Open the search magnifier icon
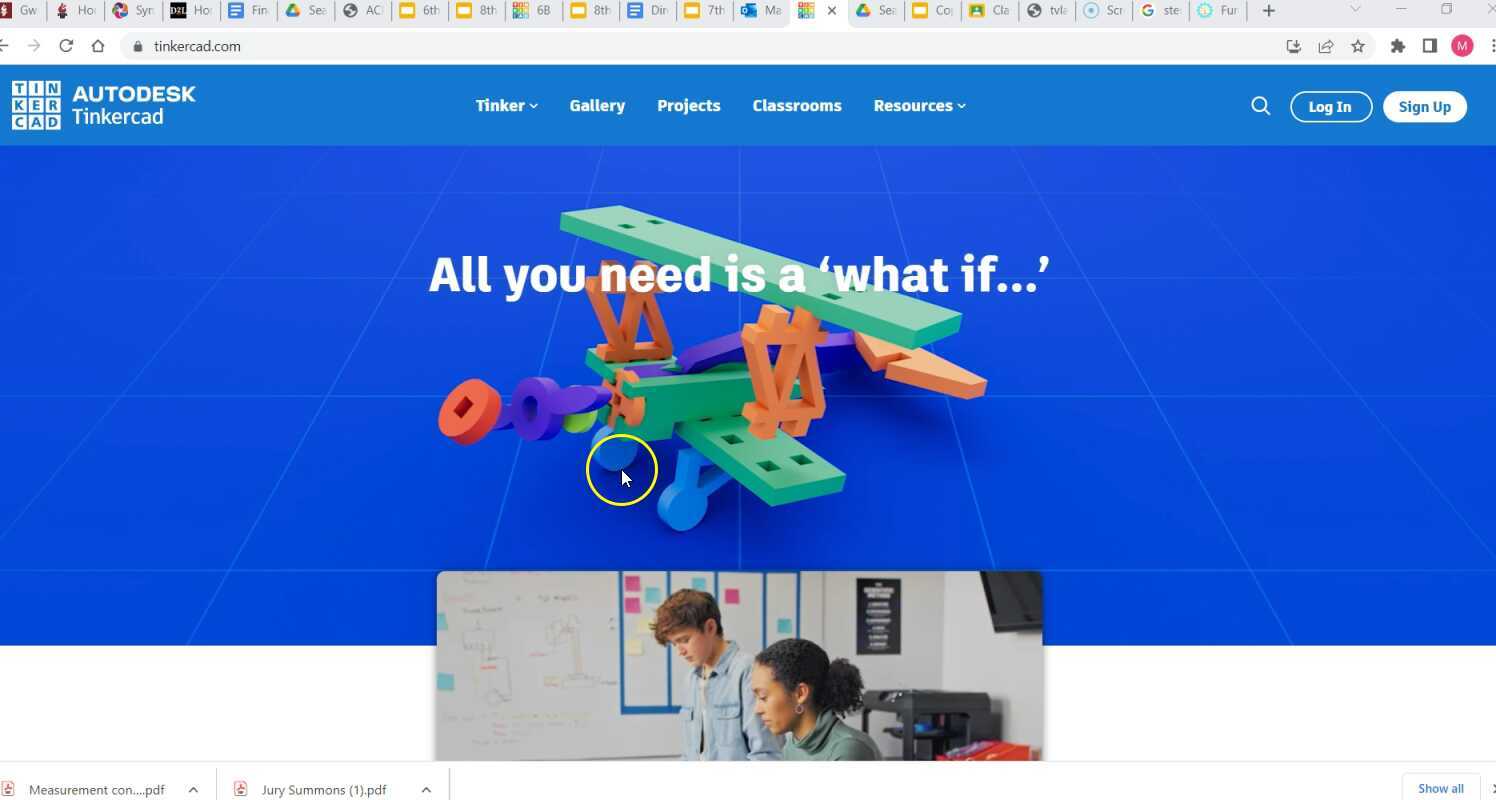 tap(1260, 105)
